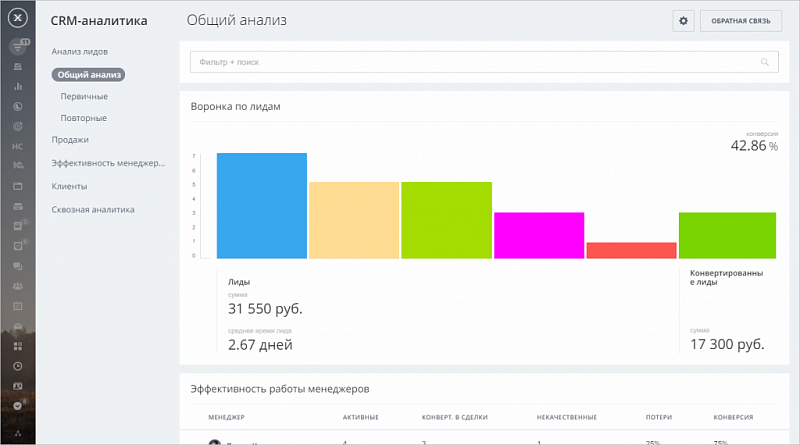Viewport: 800px width, 445px height.
Task: Click the round X close icon in sidebar
Action: 18,19
